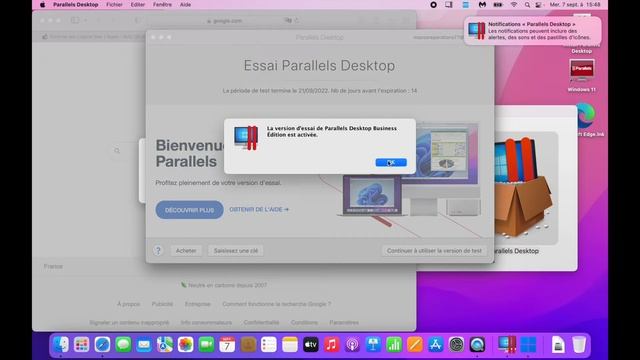
Task: Open Control Center in menu bar
Action: click(539, 4)
